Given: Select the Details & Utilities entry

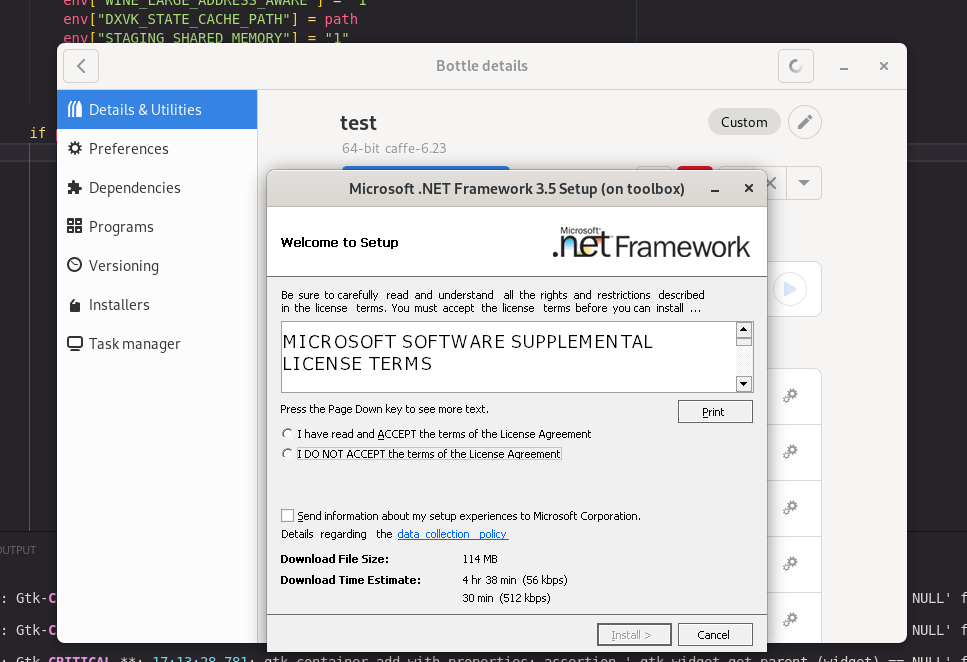Looking at the screenshot, I should click(74, 109).
